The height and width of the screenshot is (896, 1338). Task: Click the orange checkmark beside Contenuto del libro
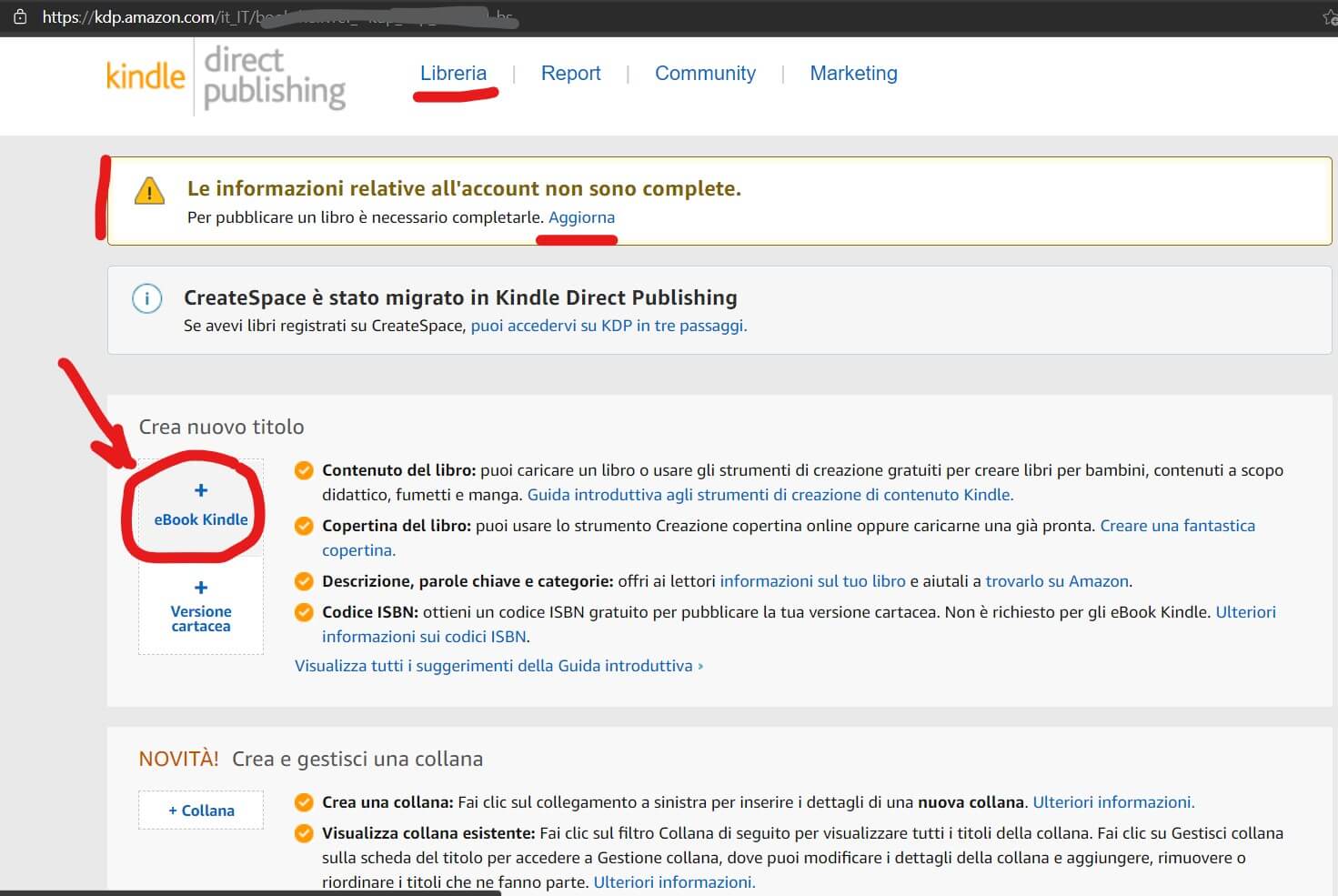coord(304,470)
